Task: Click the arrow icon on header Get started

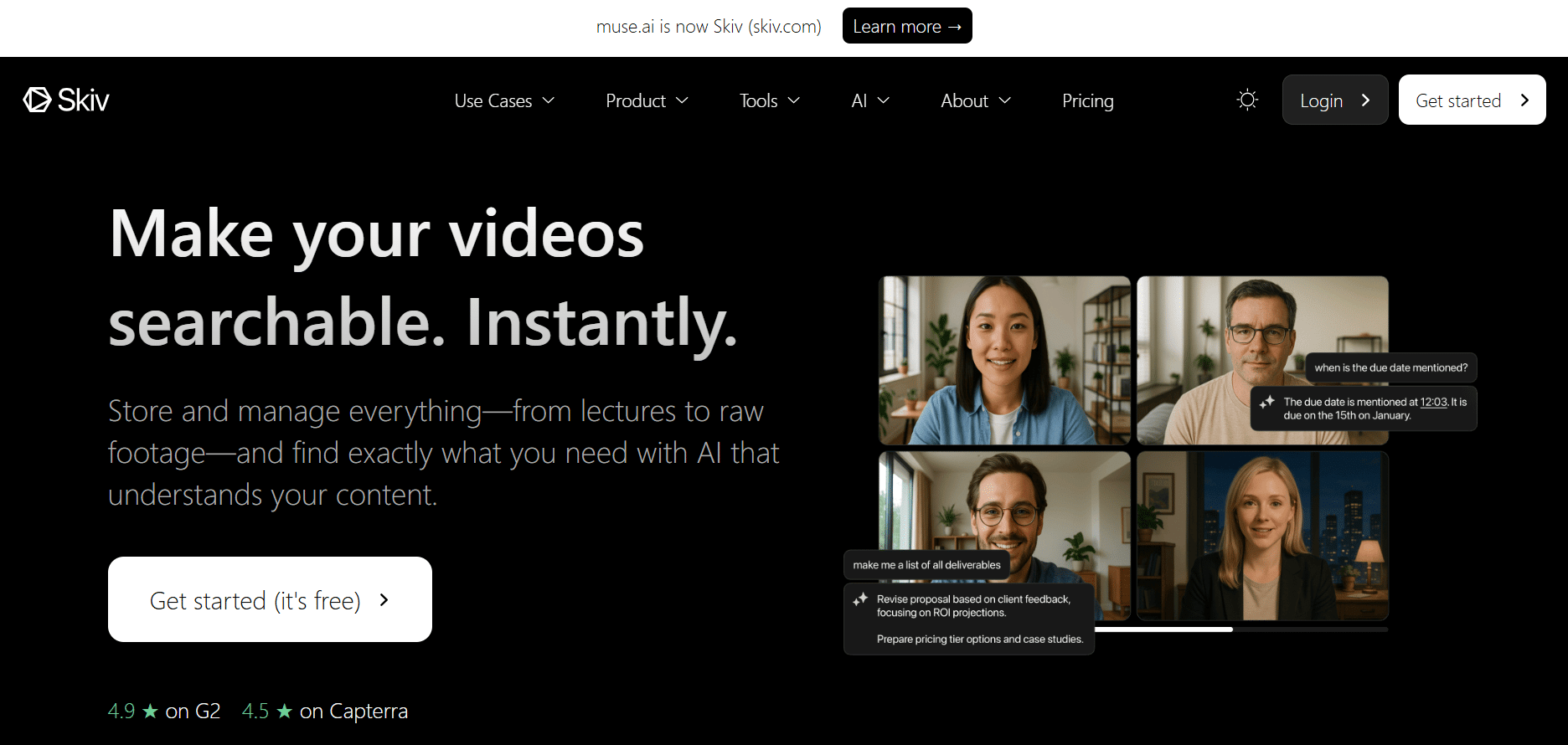Action: 1524,100
